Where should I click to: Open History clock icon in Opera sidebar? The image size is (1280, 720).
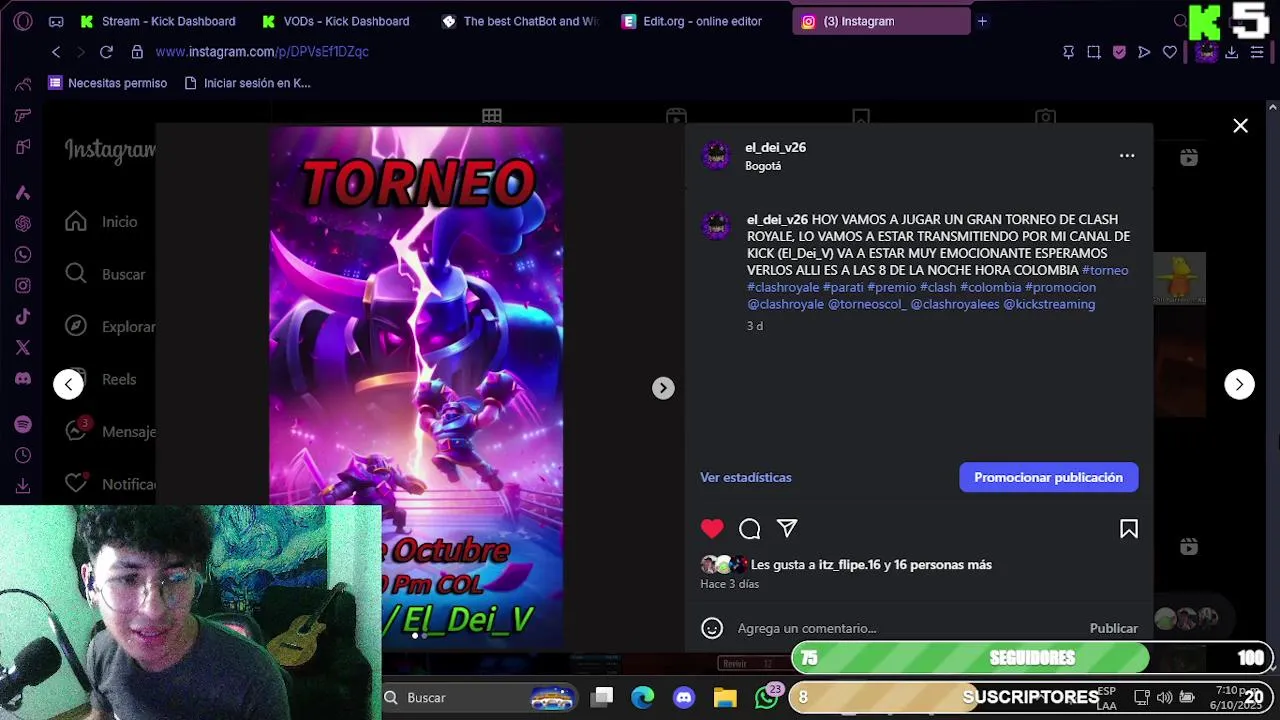point(23,456)
